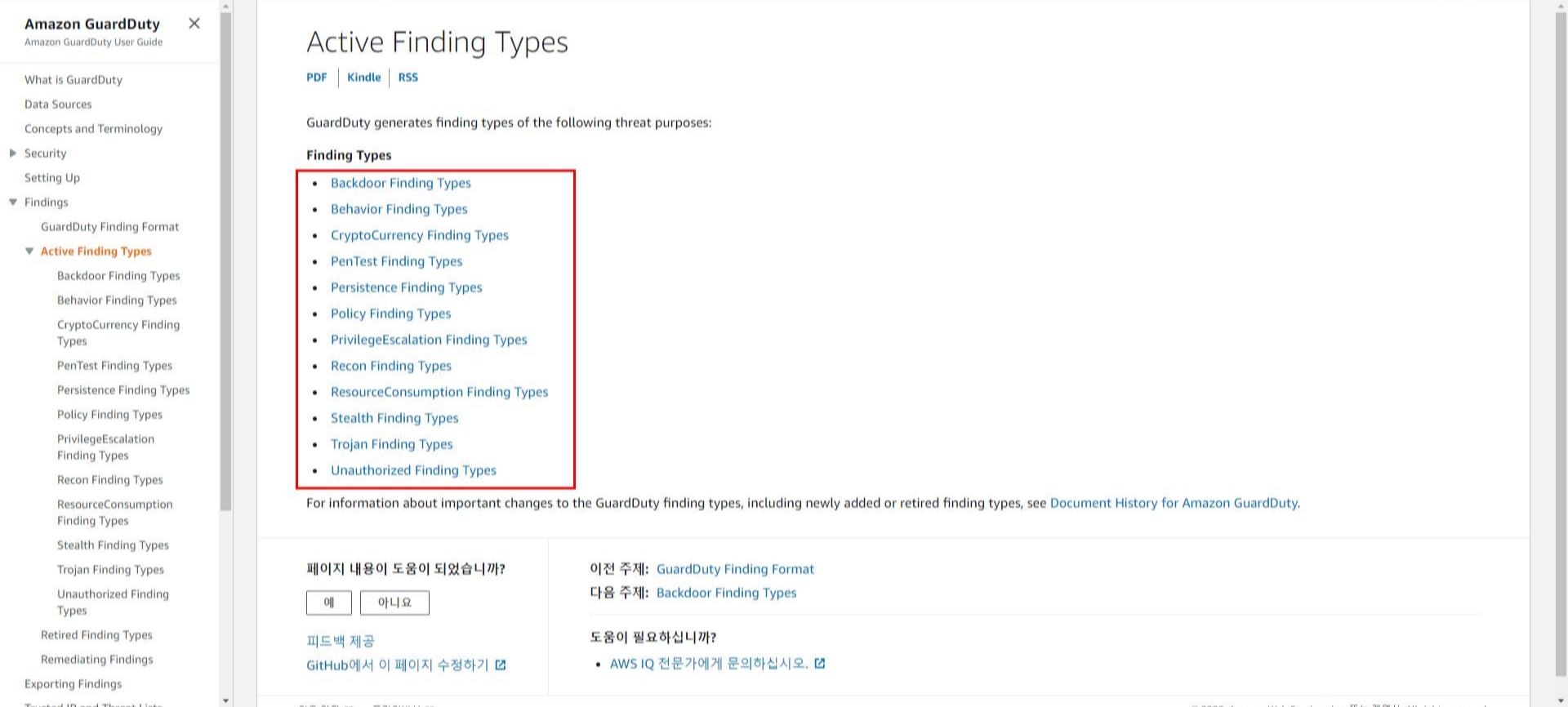Viewport: 1568px width, 707px height.
Task: Follow CryptoCurrency Finding Types link in main list
Action: click(x=420, y=235)
